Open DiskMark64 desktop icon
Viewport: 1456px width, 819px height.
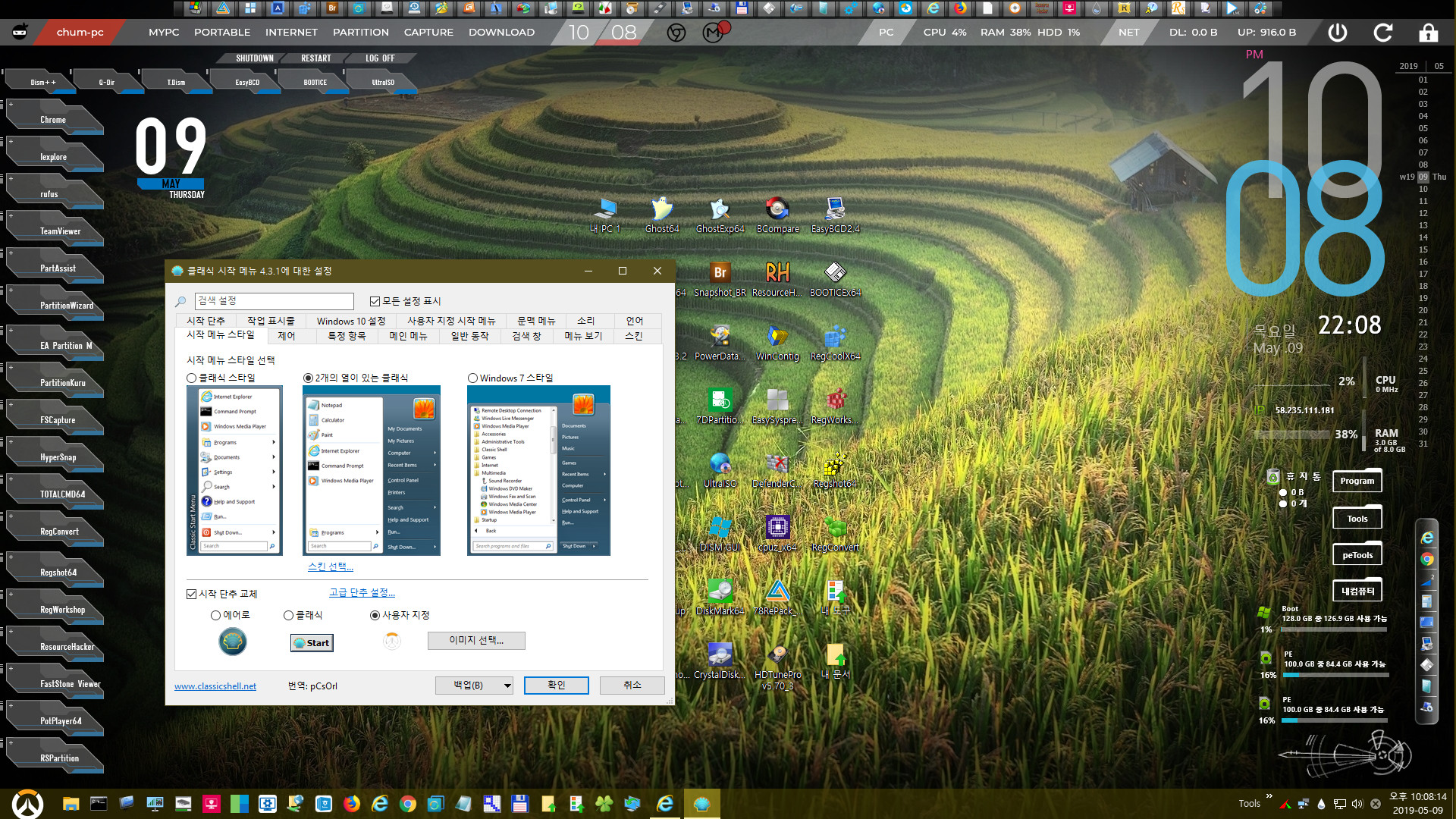(720, 597)
